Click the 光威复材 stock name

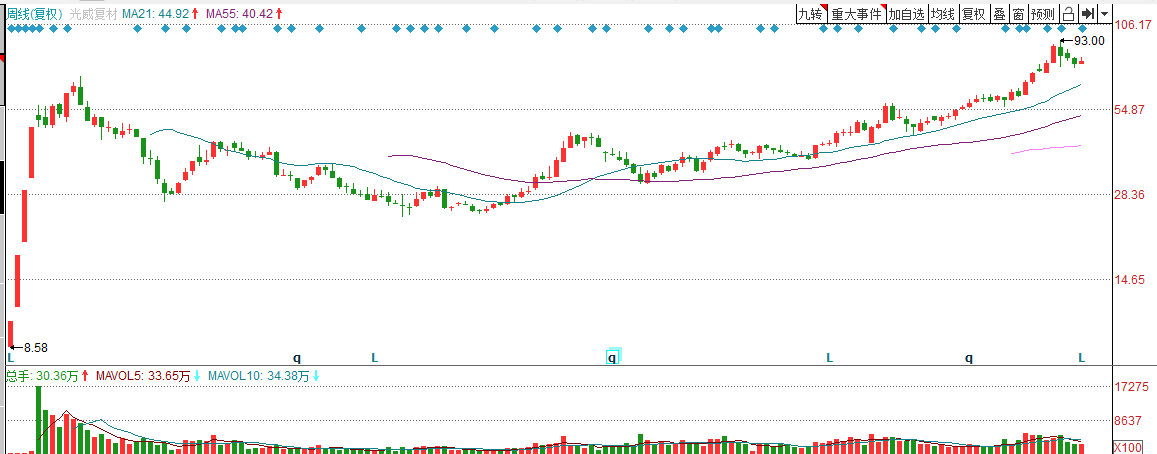click(x=93, y=13)
